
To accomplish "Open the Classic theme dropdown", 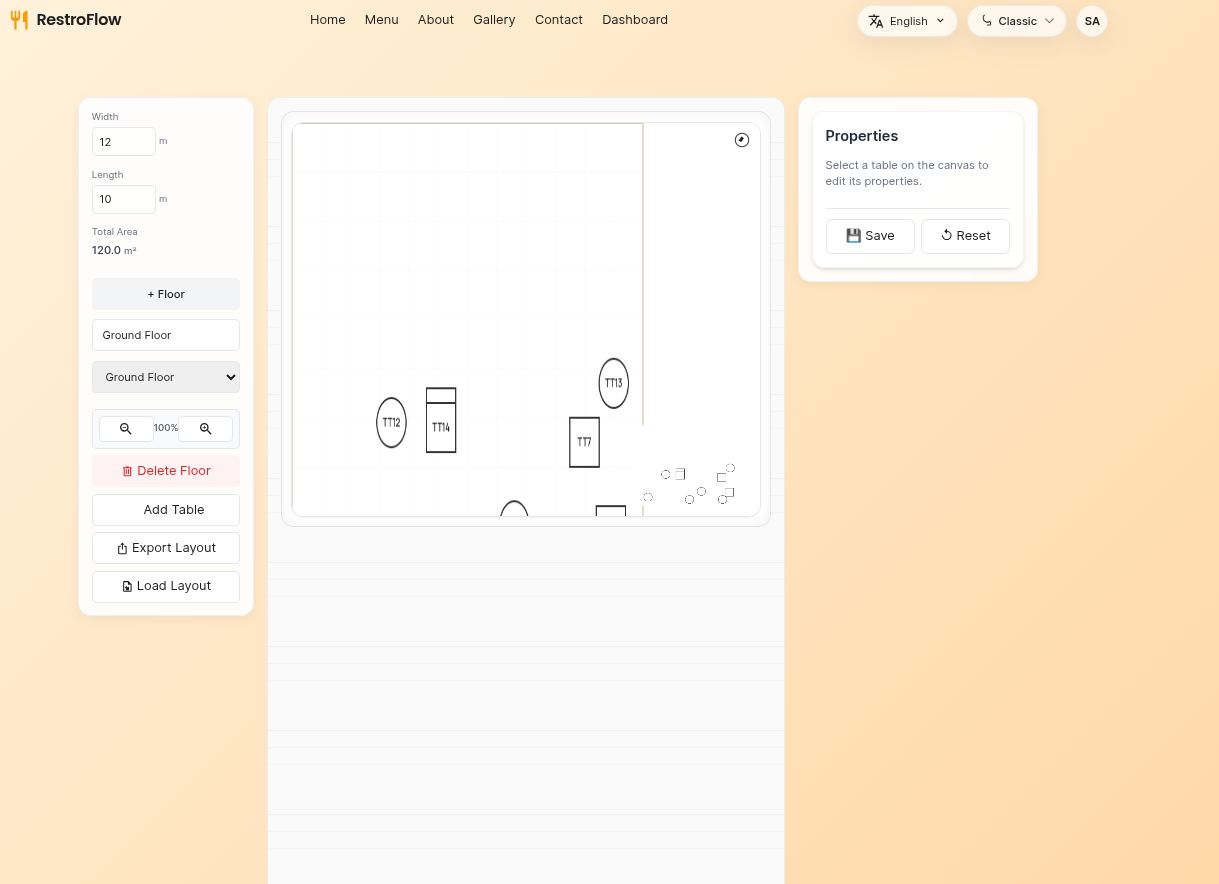I will pos(1016,21).
